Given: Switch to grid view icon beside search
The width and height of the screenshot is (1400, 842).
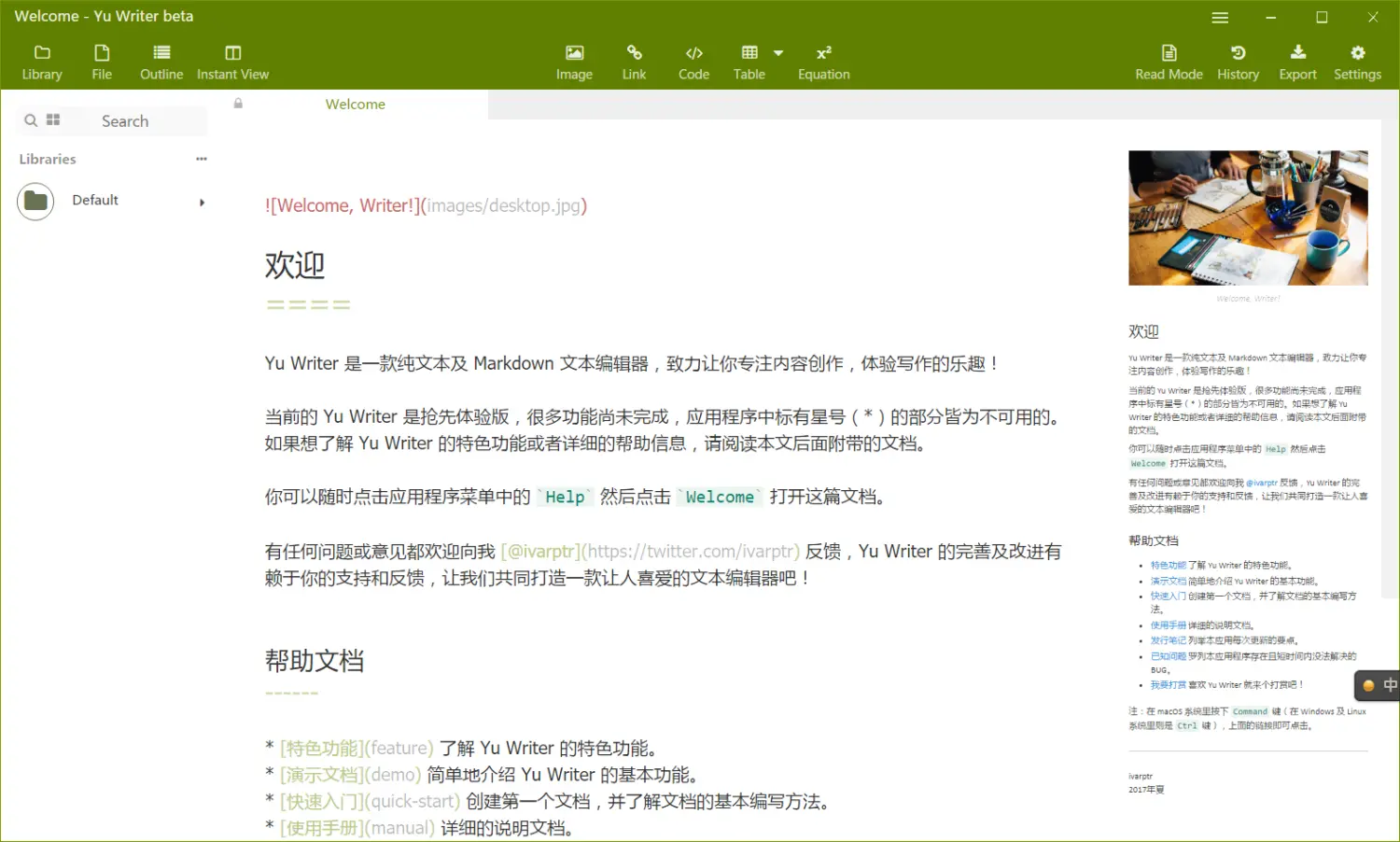Looking at the screenshot, I should pos(53,119).
